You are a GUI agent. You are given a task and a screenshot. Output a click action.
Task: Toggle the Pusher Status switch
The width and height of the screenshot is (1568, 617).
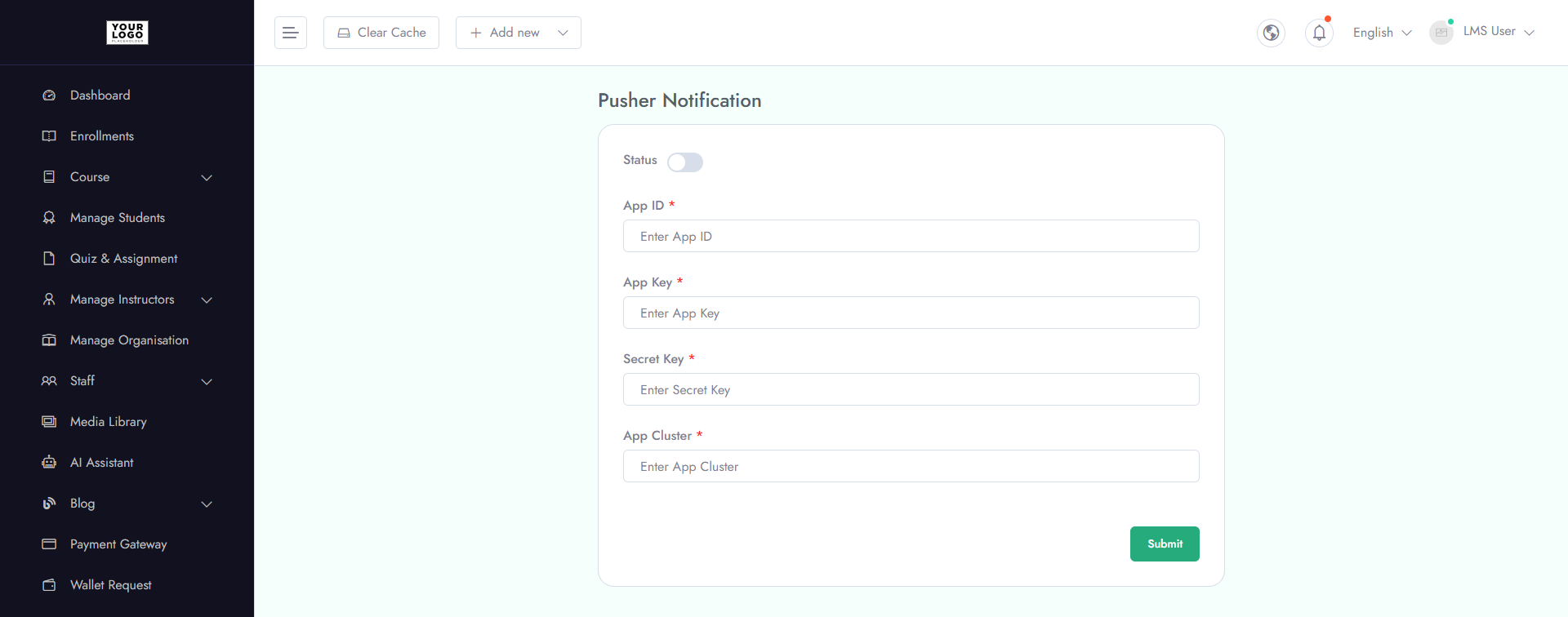[x=685, y=162]
